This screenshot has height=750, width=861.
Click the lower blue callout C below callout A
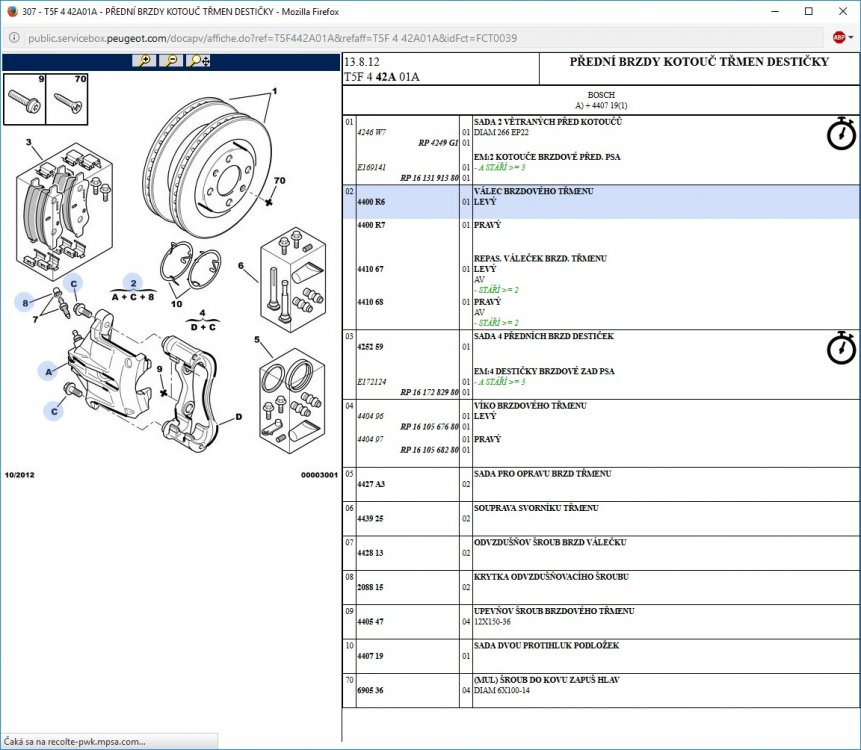click(54, 411)
